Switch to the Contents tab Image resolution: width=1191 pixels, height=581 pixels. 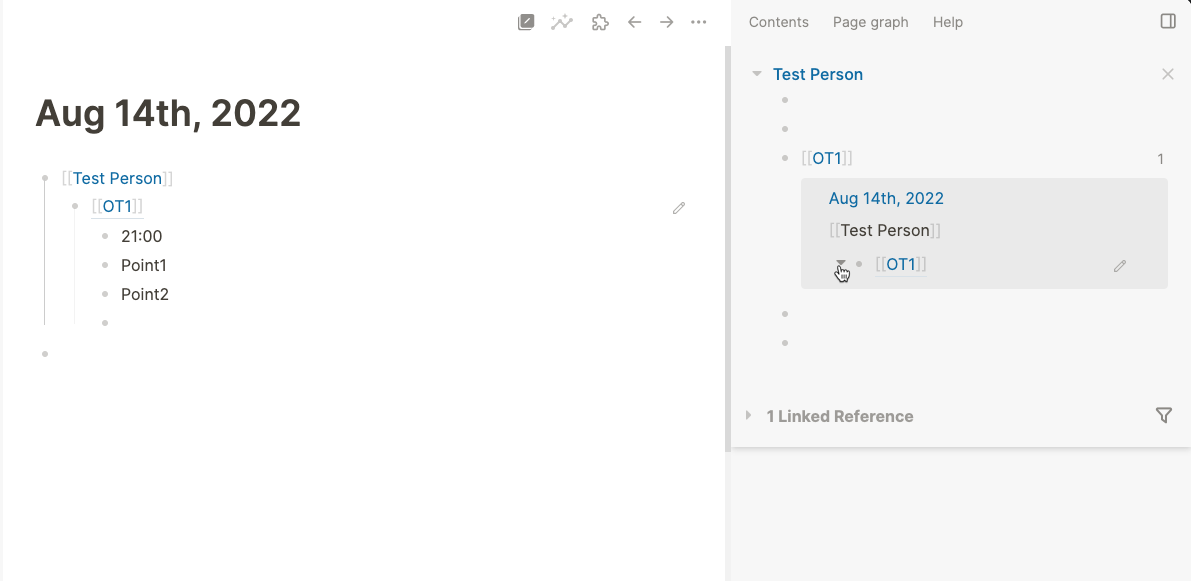click(x=778, y=22)
